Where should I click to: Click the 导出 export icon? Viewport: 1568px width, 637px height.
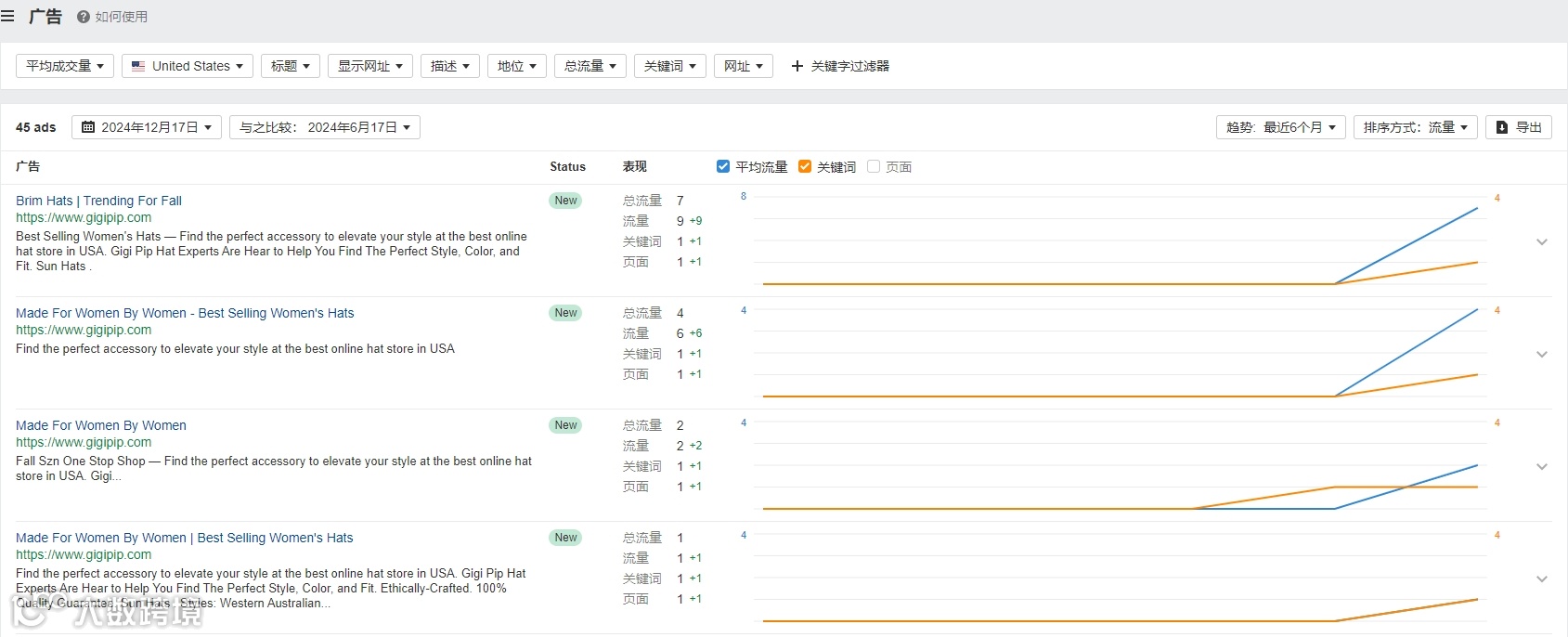pyautogui.click(x=1502, y=127)
